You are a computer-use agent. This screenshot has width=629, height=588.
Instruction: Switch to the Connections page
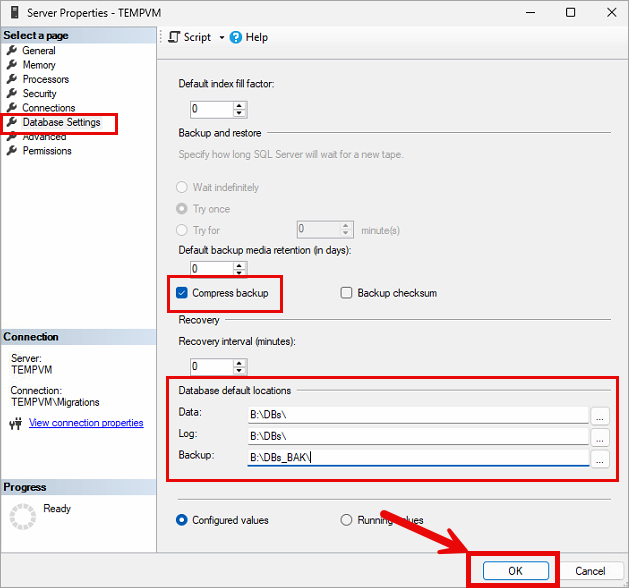[48, 108]
